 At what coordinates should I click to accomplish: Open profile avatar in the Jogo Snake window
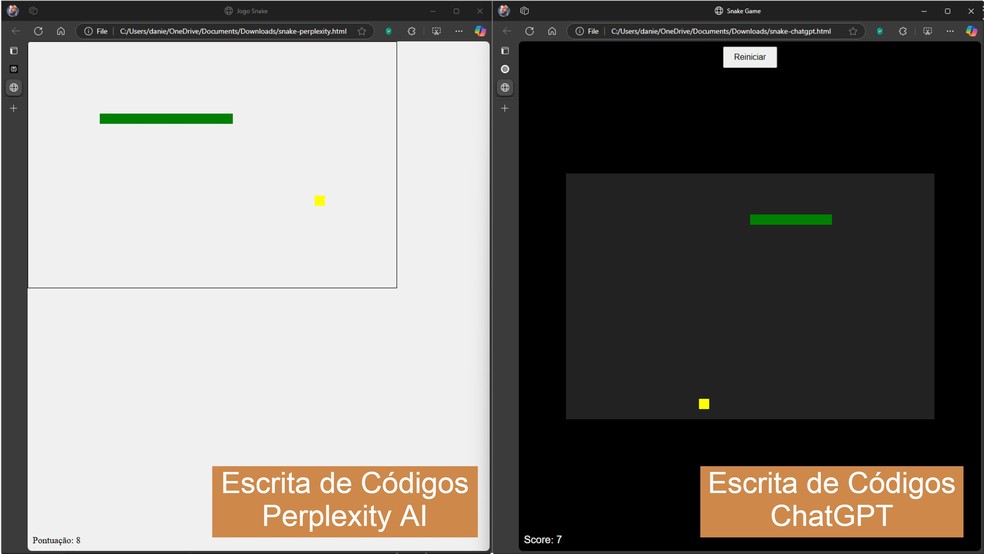point(13,11)
